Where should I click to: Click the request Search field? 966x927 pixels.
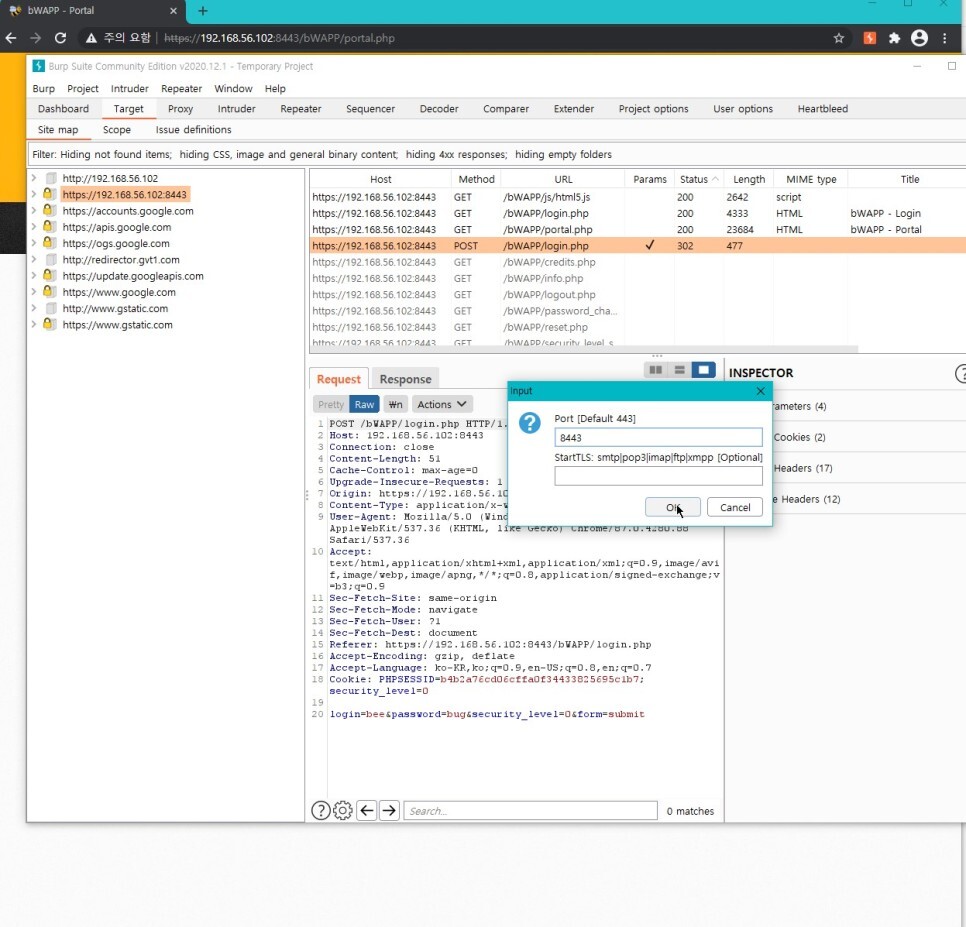pyautogui.click(x=530, y=811)
